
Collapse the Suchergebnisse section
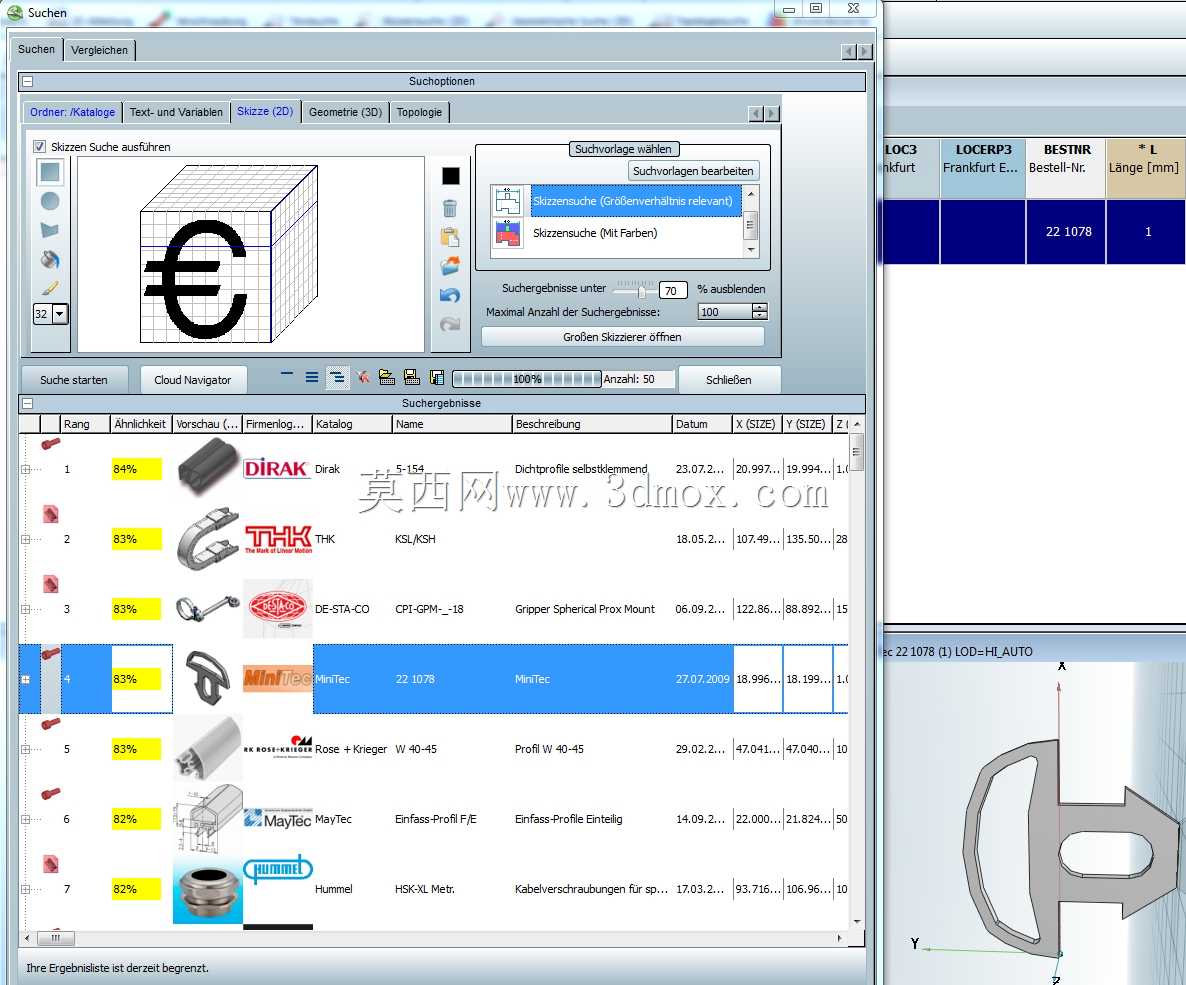coord(27,403)
